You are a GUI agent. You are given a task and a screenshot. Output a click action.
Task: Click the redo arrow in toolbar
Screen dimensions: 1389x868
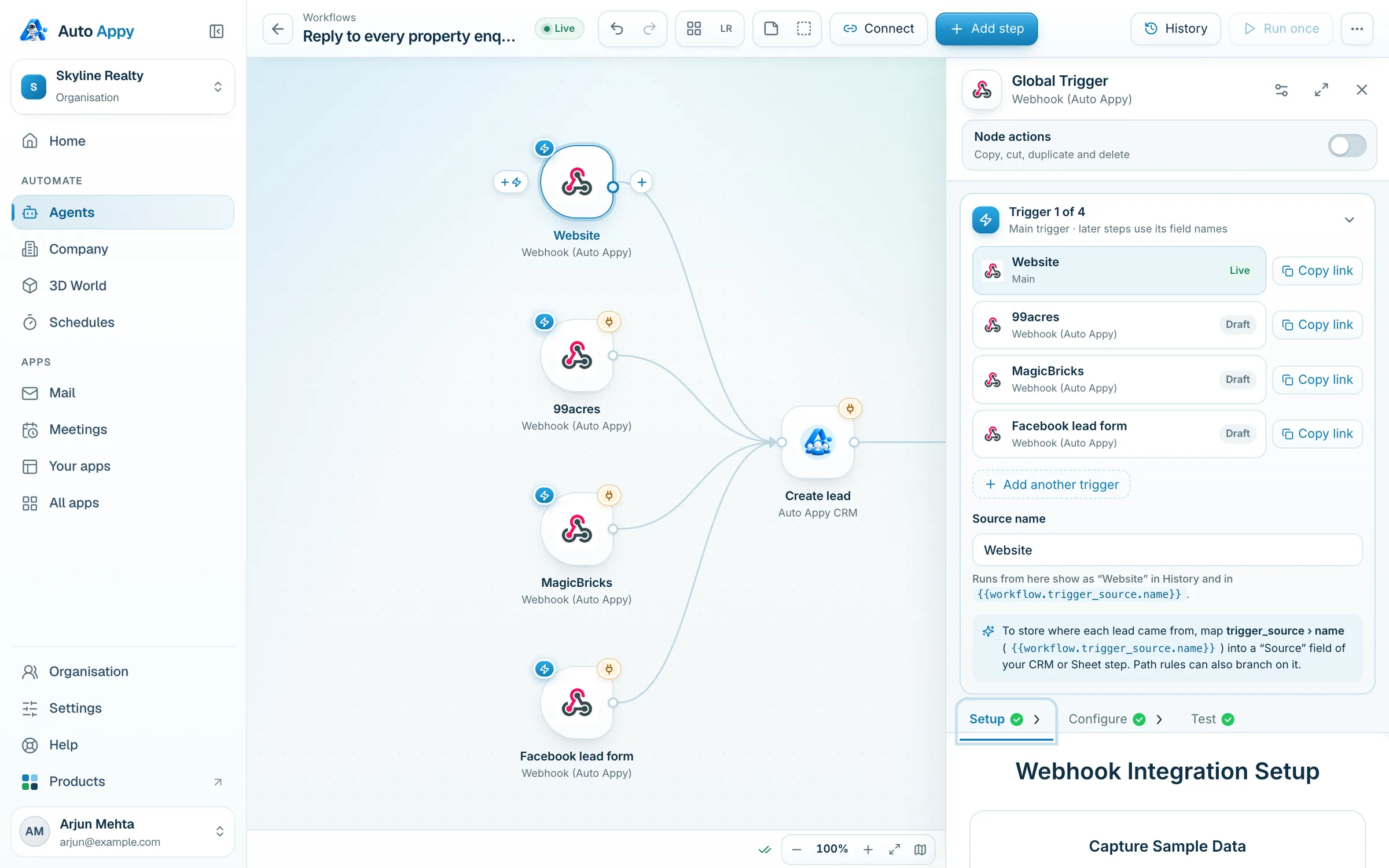649,28
